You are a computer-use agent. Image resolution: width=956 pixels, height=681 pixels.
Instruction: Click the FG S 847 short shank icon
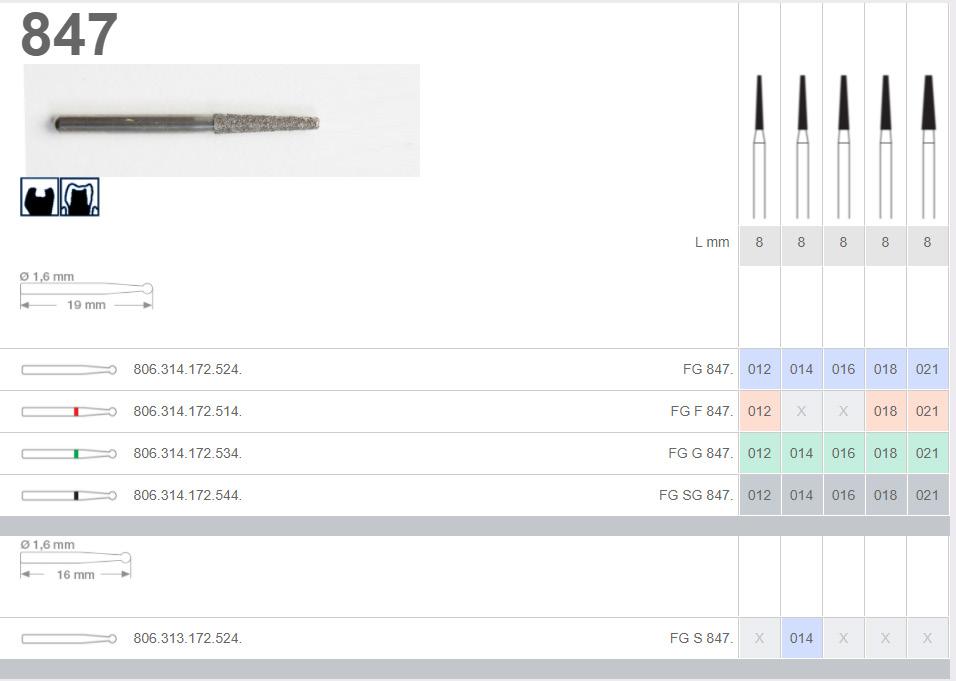69,639
